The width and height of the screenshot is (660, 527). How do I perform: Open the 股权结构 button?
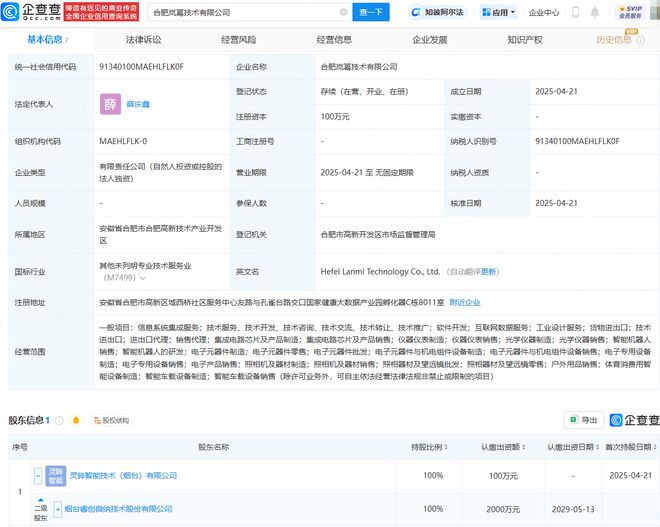coord(112,420)
